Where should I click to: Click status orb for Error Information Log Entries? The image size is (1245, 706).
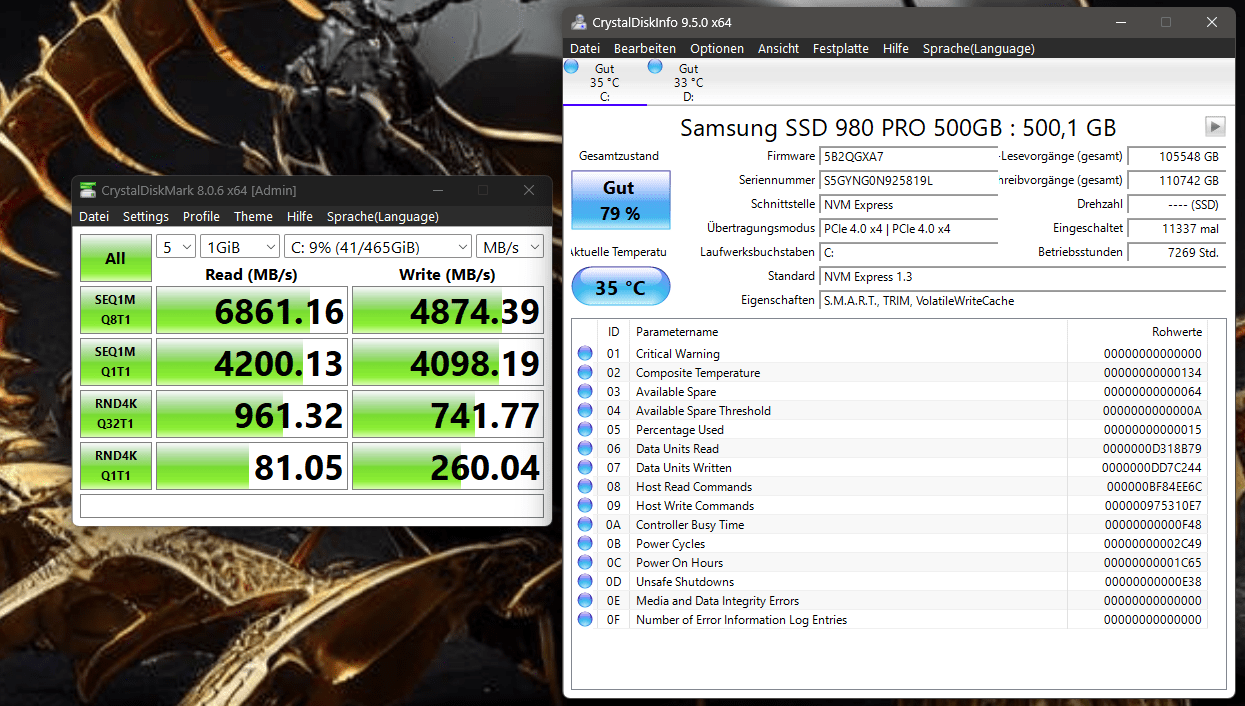[585, 619]
